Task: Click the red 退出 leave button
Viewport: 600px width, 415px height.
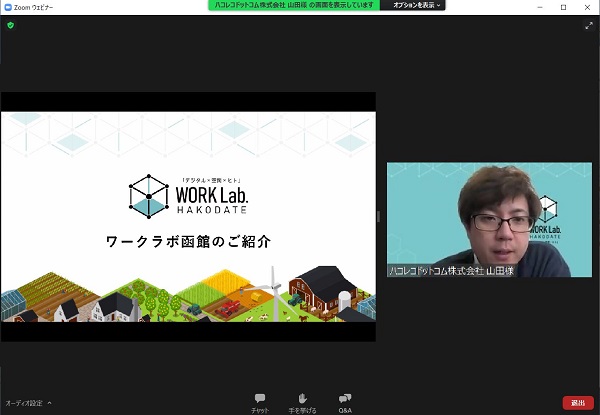Action: click(578, 403)
